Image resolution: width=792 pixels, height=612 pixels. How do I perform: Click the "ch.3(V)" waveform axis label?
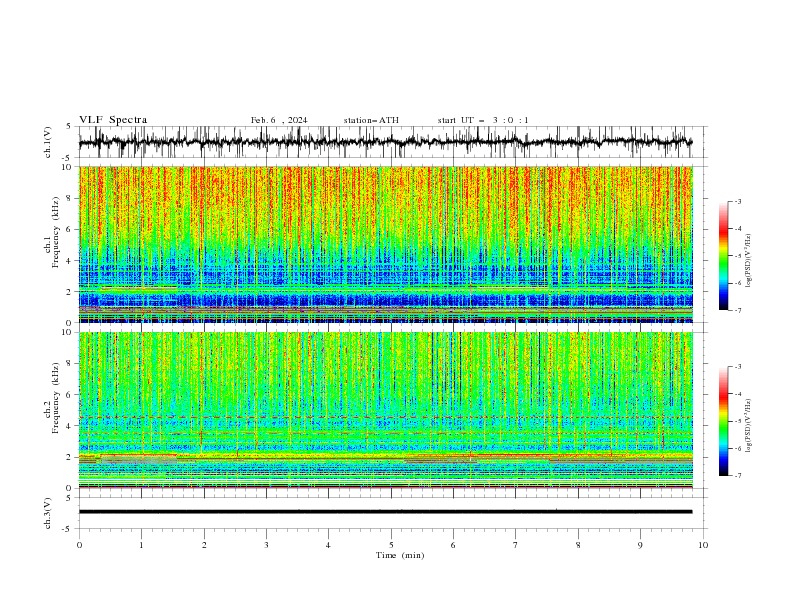48,513
